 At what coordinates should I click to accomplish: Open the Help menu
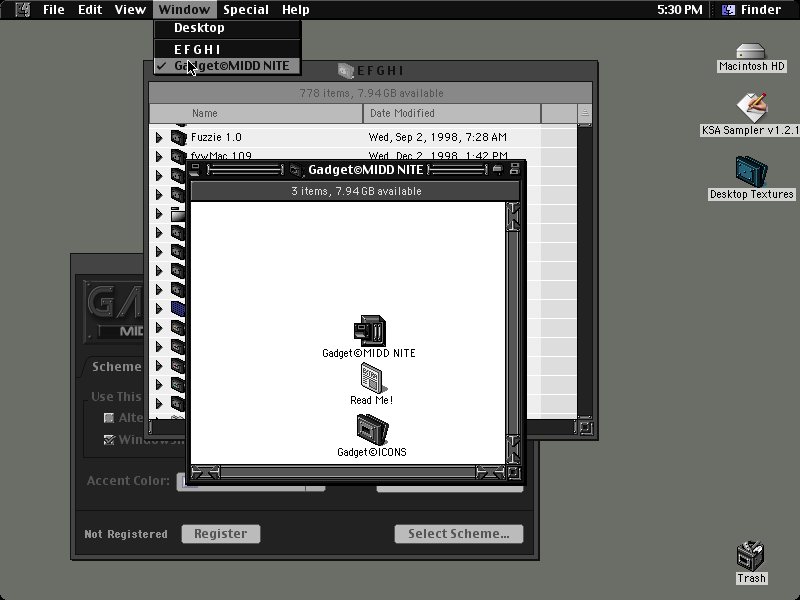pyautogui.click(x=295, y=10)
